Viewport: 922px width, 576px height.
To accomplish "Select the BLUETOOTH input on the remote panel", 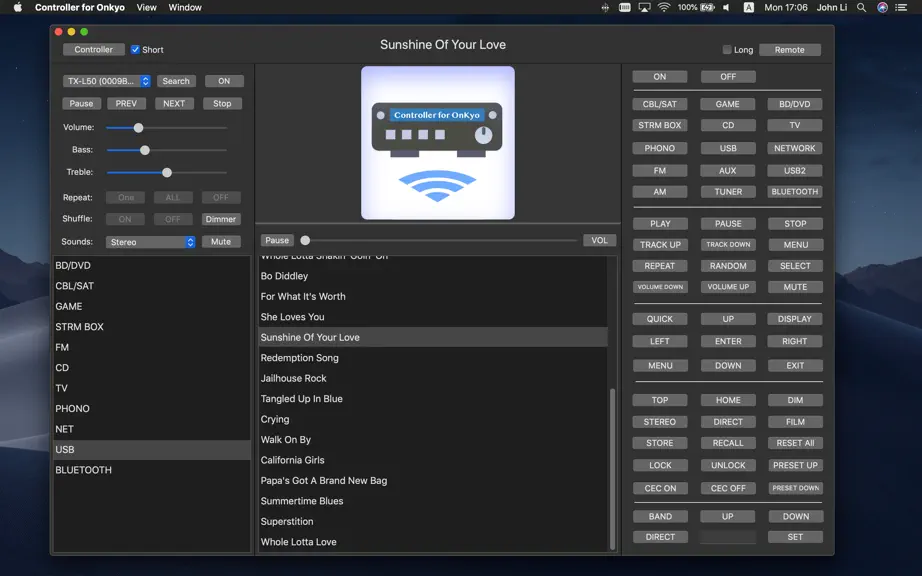I will [794, 192].
